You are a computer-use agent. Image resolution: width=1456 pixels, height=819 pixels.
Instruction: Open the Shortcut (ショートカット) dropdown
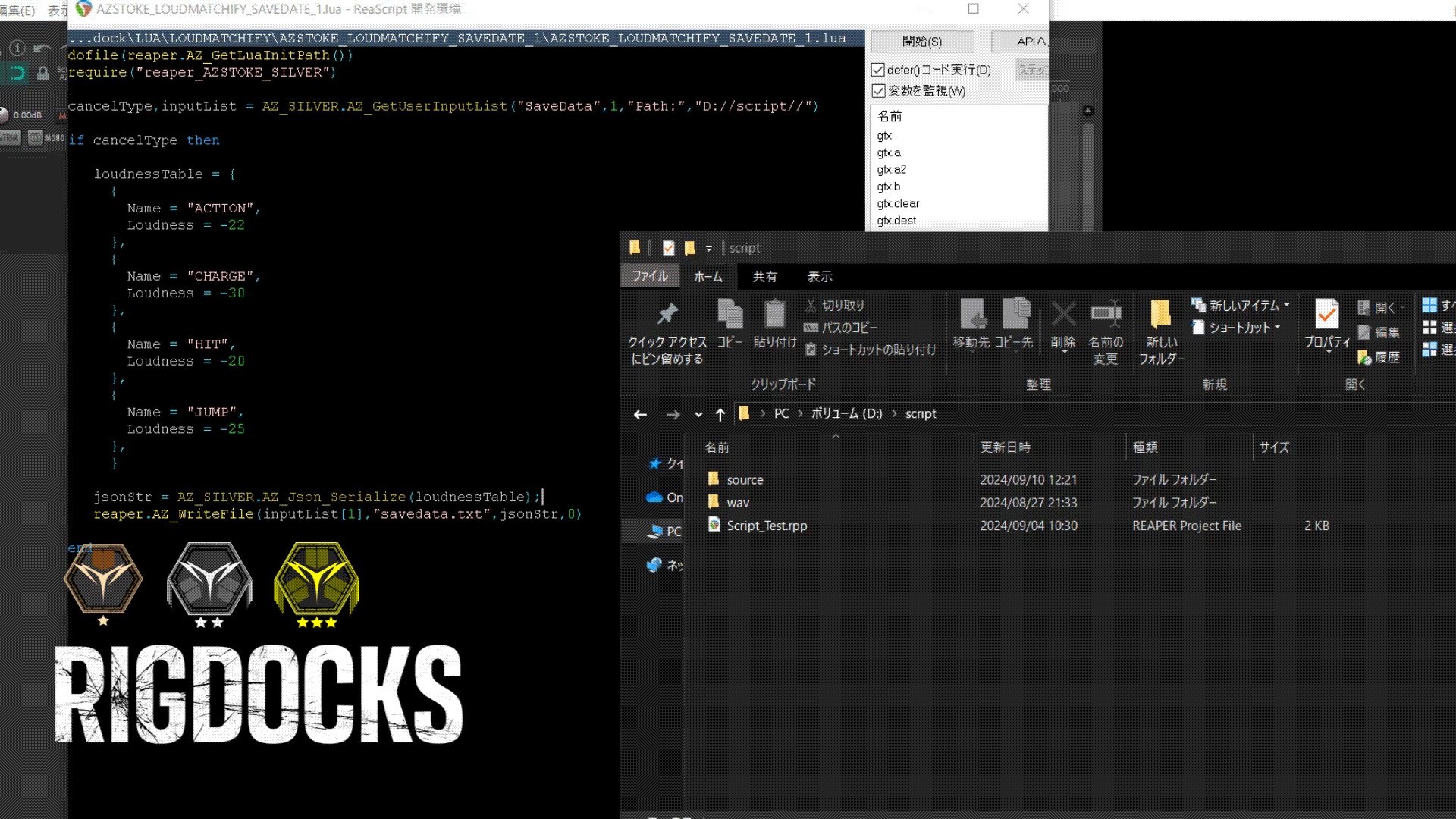[x=1236, y=328]
